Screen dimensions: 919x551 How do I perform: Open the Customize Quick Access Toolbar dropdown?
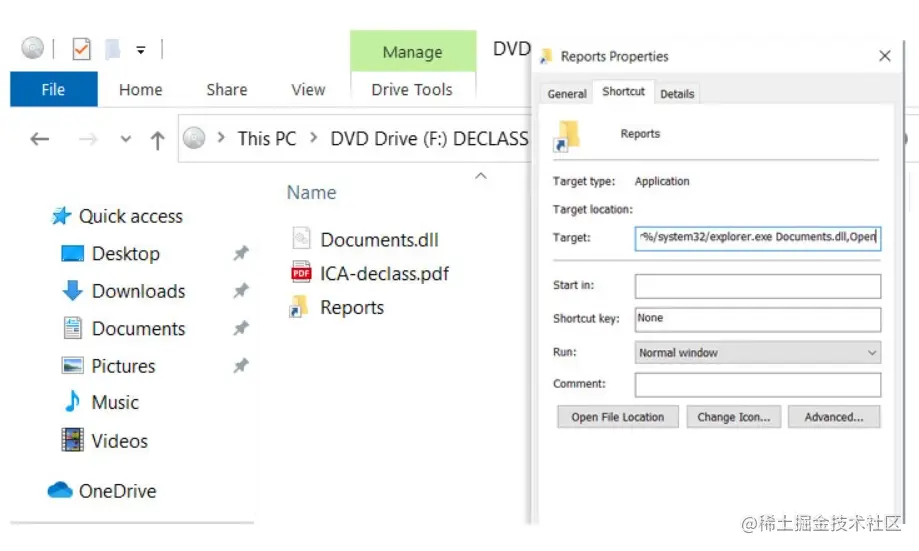pos(141,50)
